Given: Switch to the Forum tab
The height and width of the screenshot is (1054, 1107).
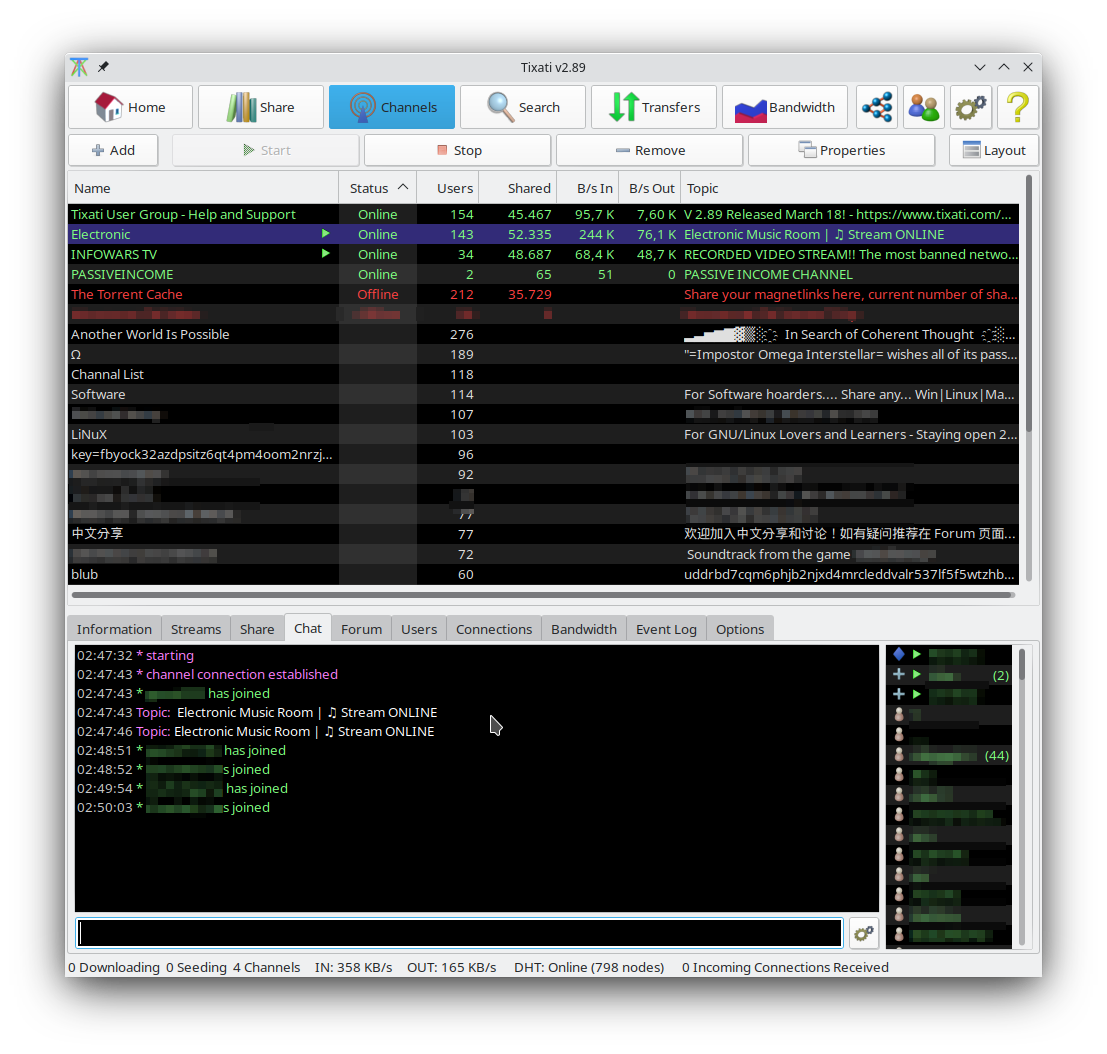Looking at the screenshot, I should 361,629.
